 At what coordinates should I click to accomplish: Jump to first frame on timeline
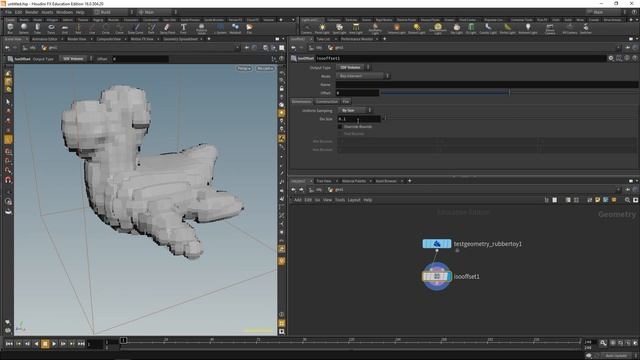pyautogui.click(x=9, y=344)
